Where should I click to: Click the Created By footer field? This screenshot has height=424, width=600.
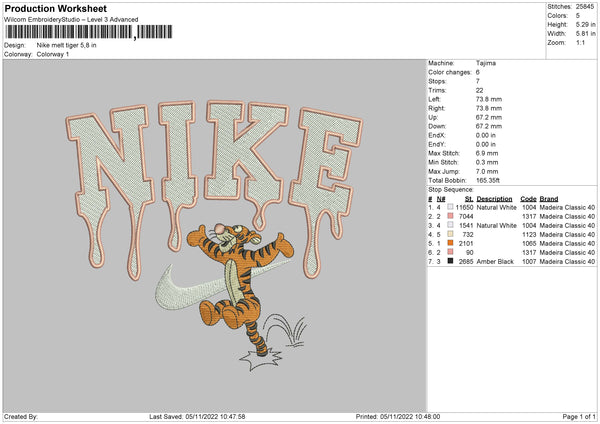point(21,417)
